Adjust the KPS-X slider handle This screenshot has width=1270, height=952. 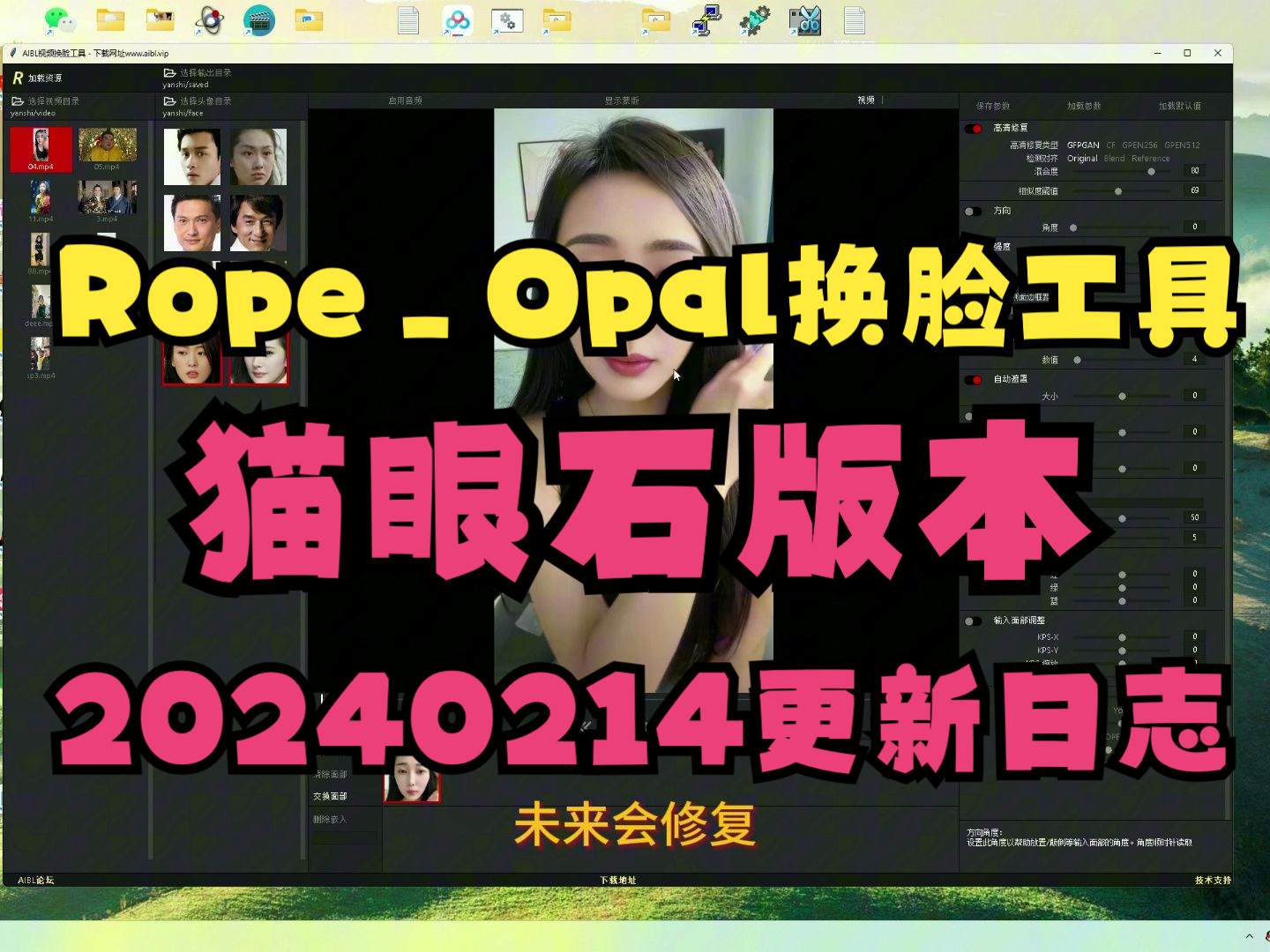tap(1122, 637)
